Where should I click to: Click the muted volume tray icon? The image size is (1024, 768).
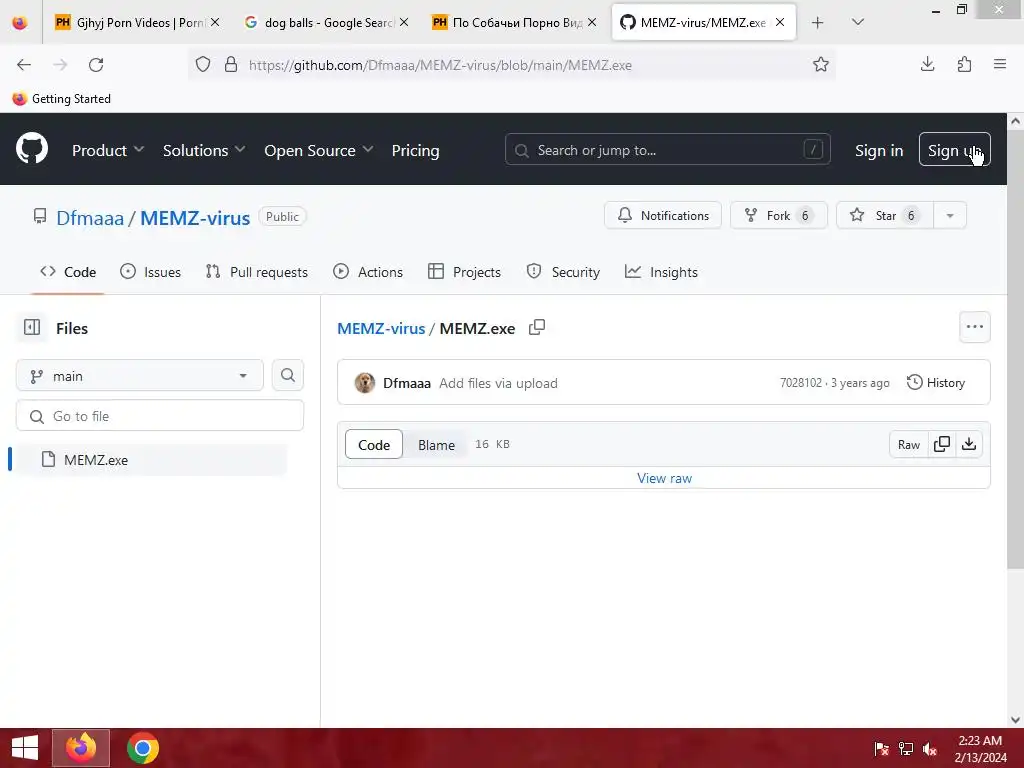930,748
